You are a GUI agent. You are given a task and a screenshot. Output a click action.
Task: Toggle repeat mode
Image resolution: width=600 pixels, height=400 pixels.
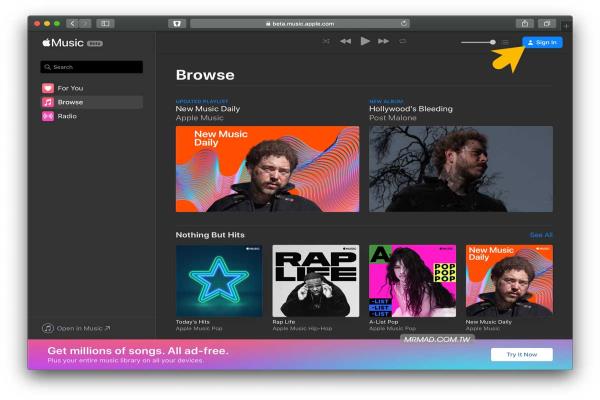click(403, 41)
